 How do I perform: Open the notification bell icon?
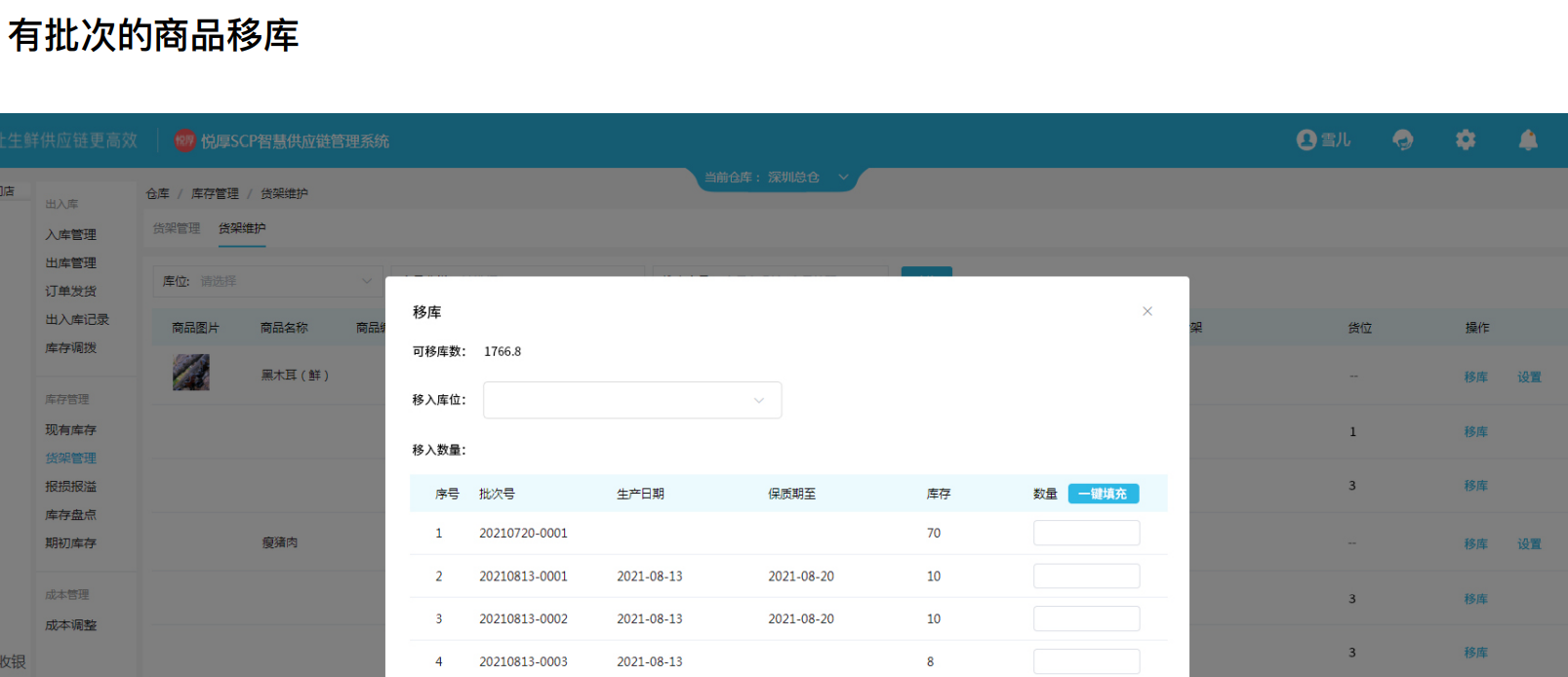[1528, 139]
